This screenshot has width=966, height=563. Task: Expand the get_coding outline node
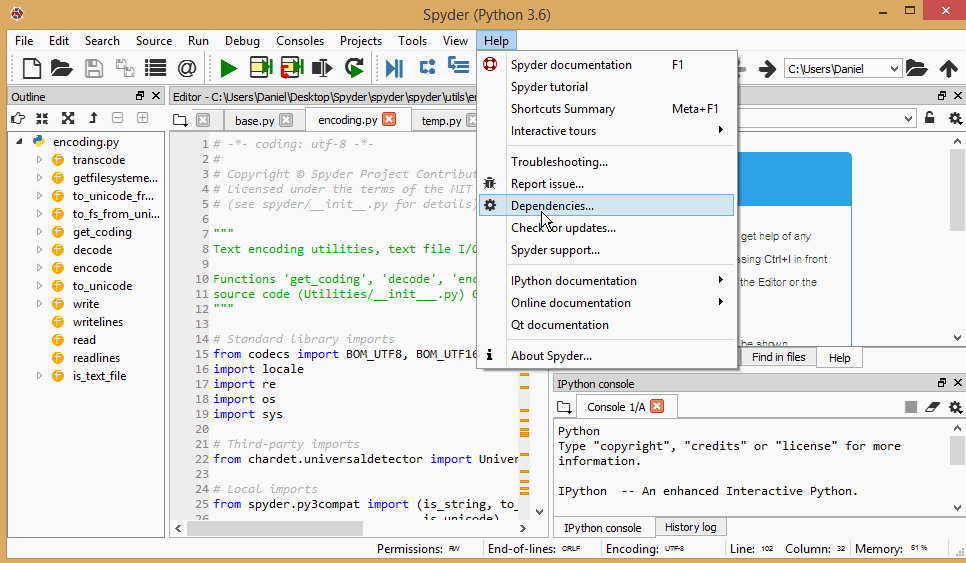point(39,232)
